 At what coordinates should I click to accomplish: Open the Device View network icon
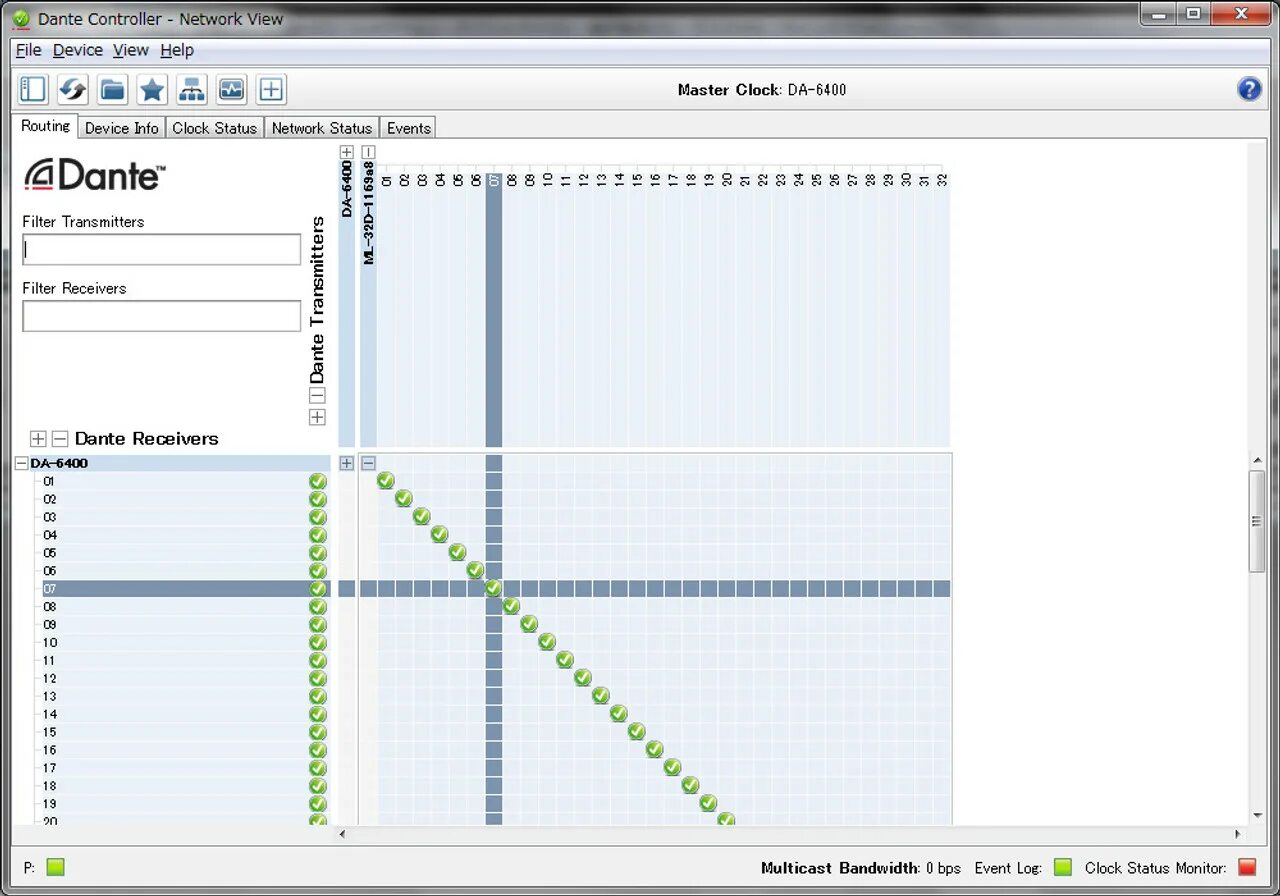coord(192,89)
